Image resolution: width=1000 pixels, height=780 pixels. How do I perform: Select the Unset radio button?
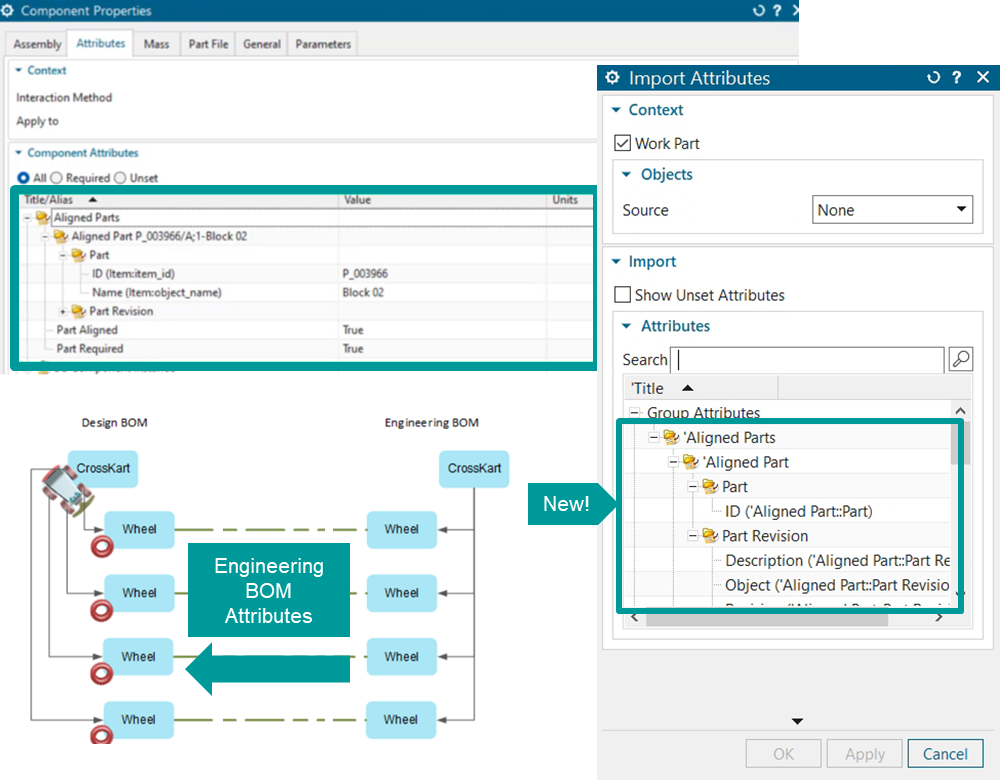(x=120, y=178)
